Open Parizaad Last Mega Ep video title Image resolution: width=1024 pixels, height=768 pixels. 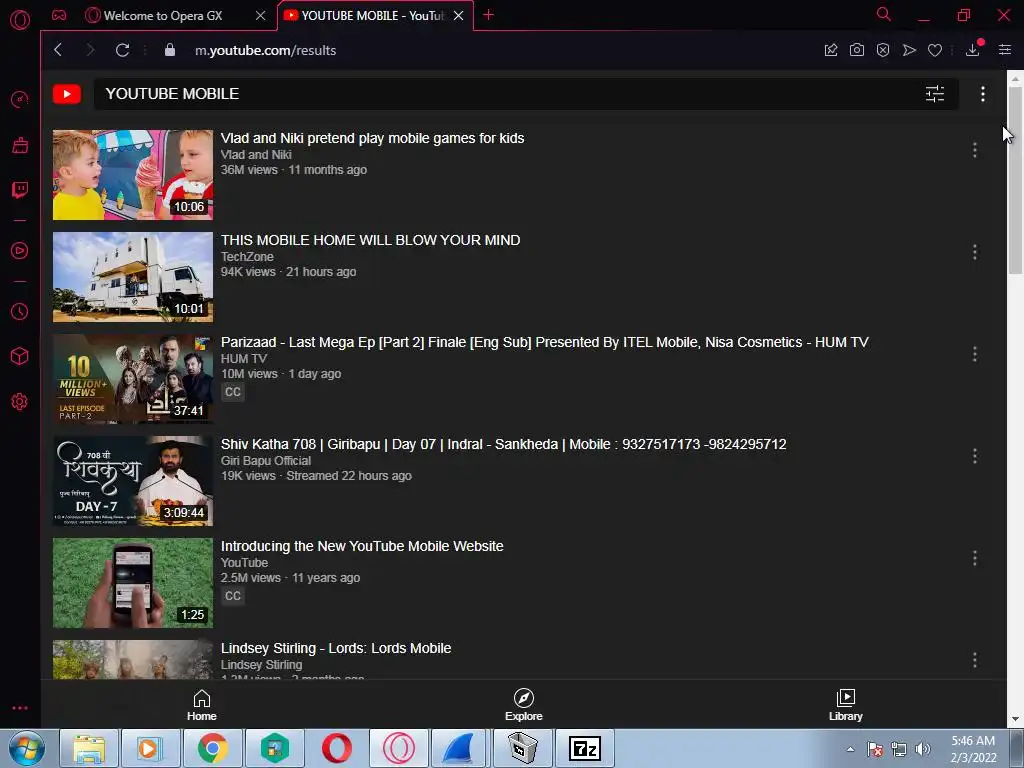click(545, 342)
